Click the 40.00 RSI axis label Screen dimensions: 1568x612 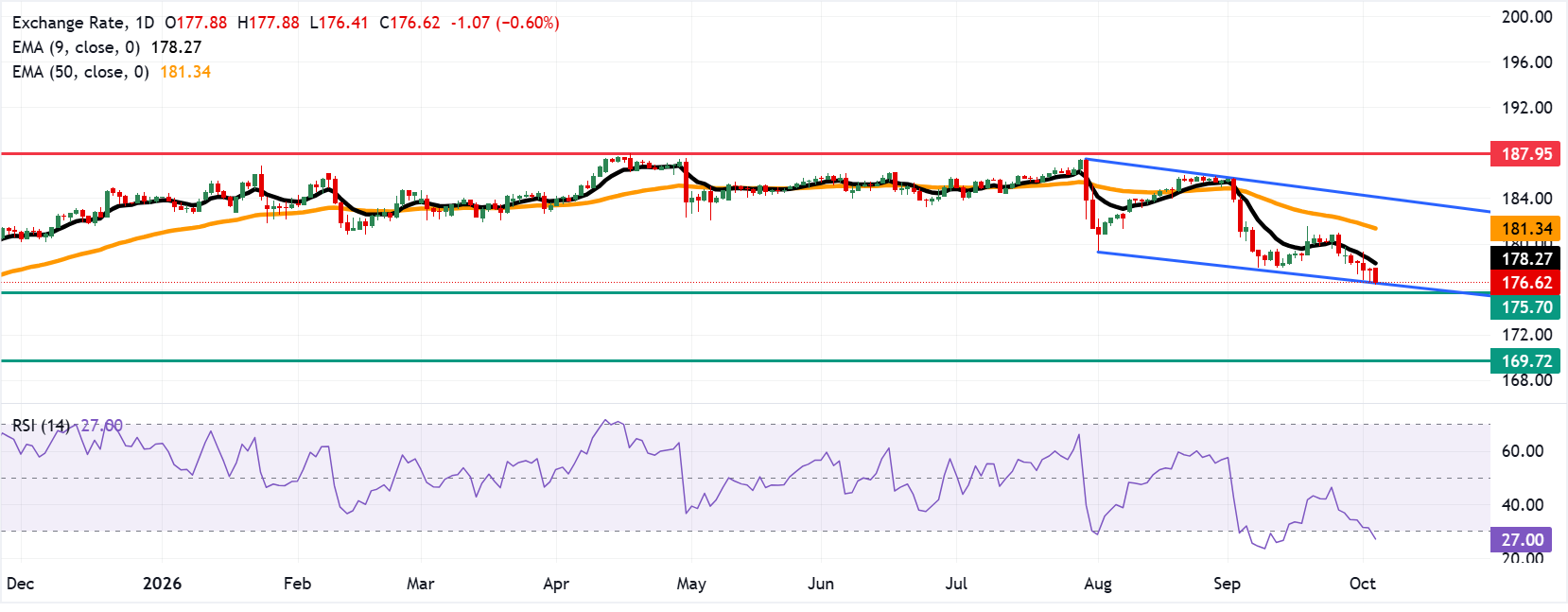click(1523, 505)
